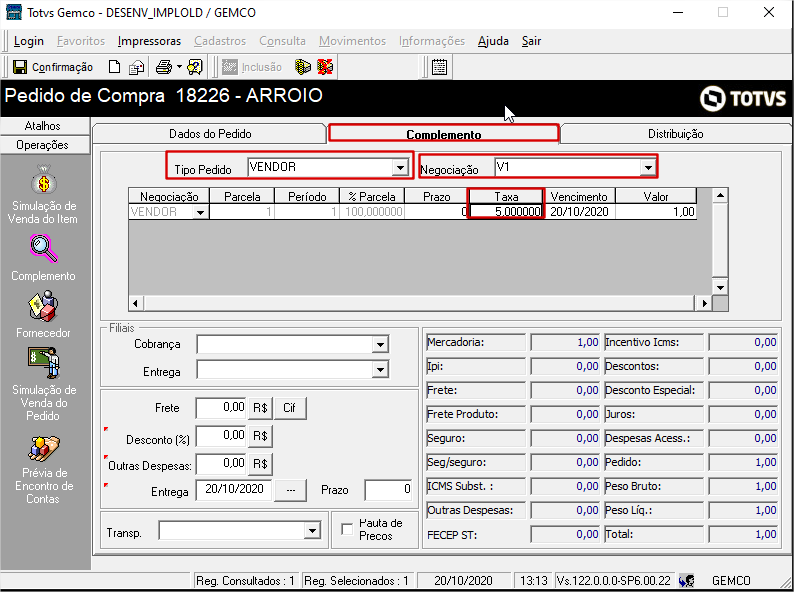
Task: Click the Entrega date field
Action: click(234, 490)
